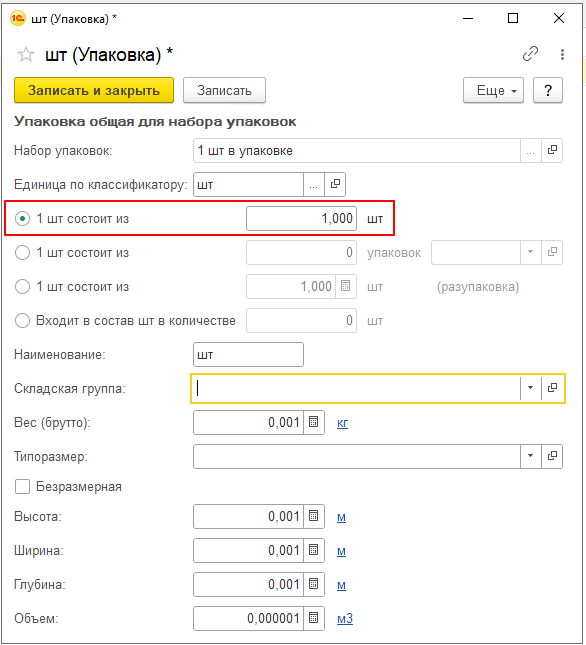Click the Записать button
586x645 pixels.
tap(224, 90)
